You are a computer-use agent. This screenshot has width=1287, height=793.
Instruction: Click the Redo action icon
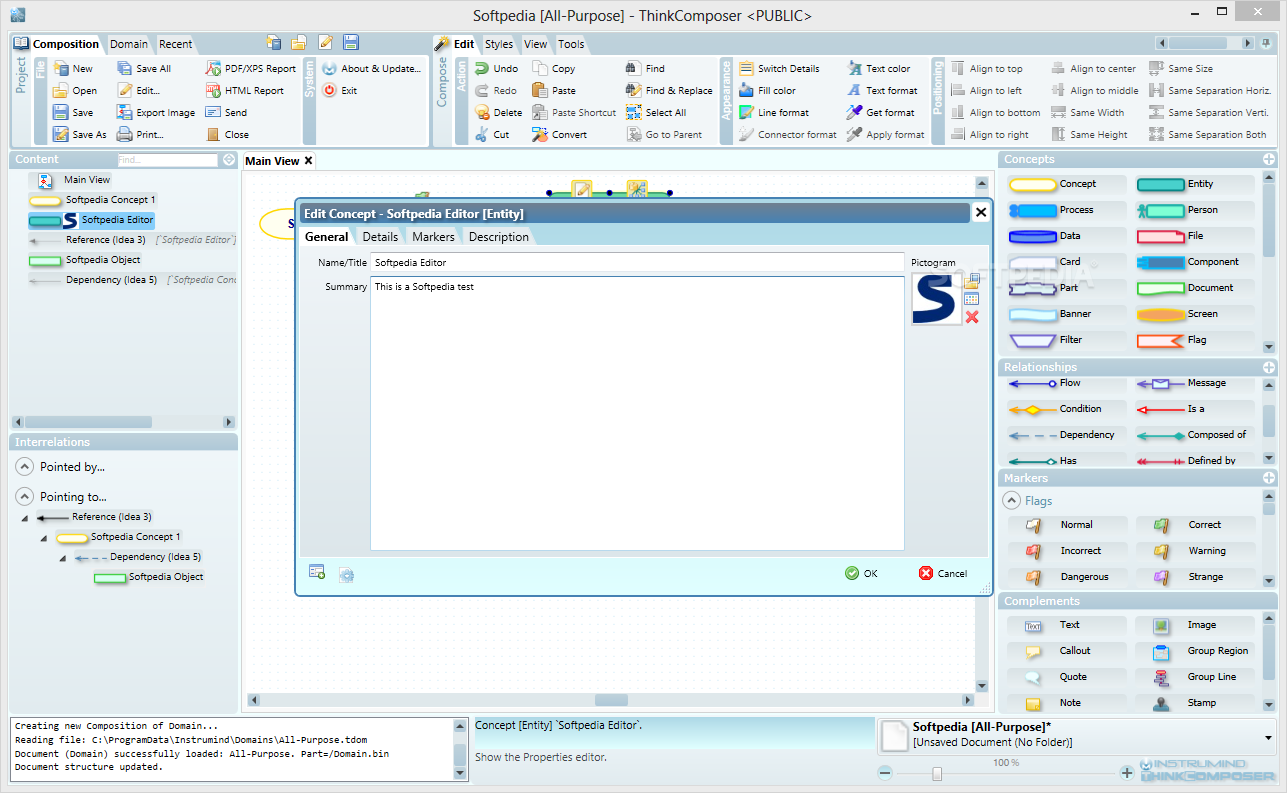point(481,91)
